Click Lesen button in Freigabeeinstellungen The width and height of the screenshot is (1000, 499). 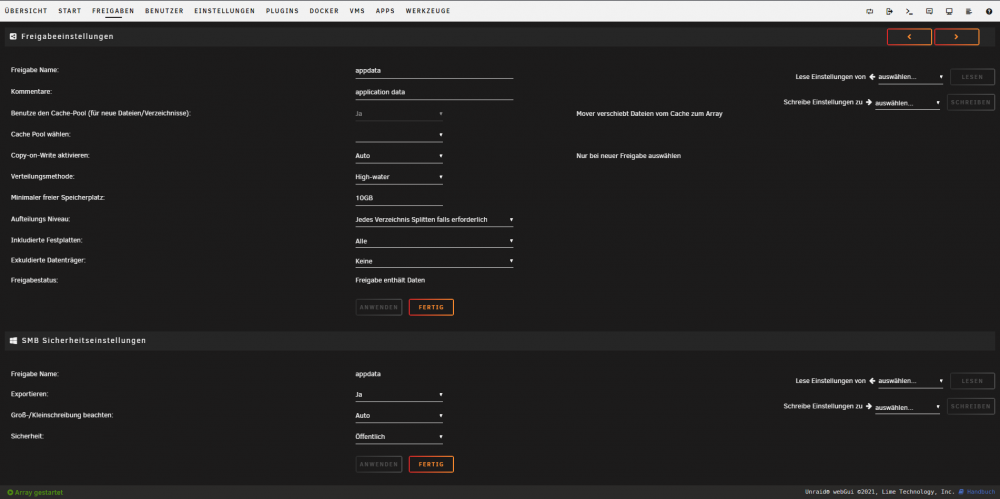point(973,77)
